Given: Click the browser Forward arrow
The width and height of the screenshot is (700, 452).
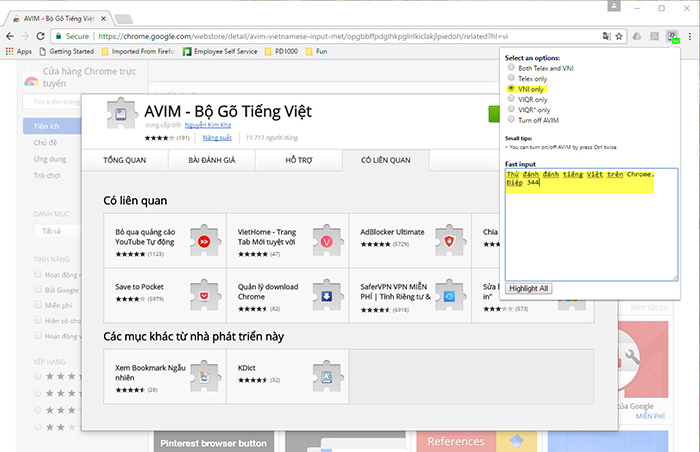Looking at the screenshot, I should [x=25, y=36].
